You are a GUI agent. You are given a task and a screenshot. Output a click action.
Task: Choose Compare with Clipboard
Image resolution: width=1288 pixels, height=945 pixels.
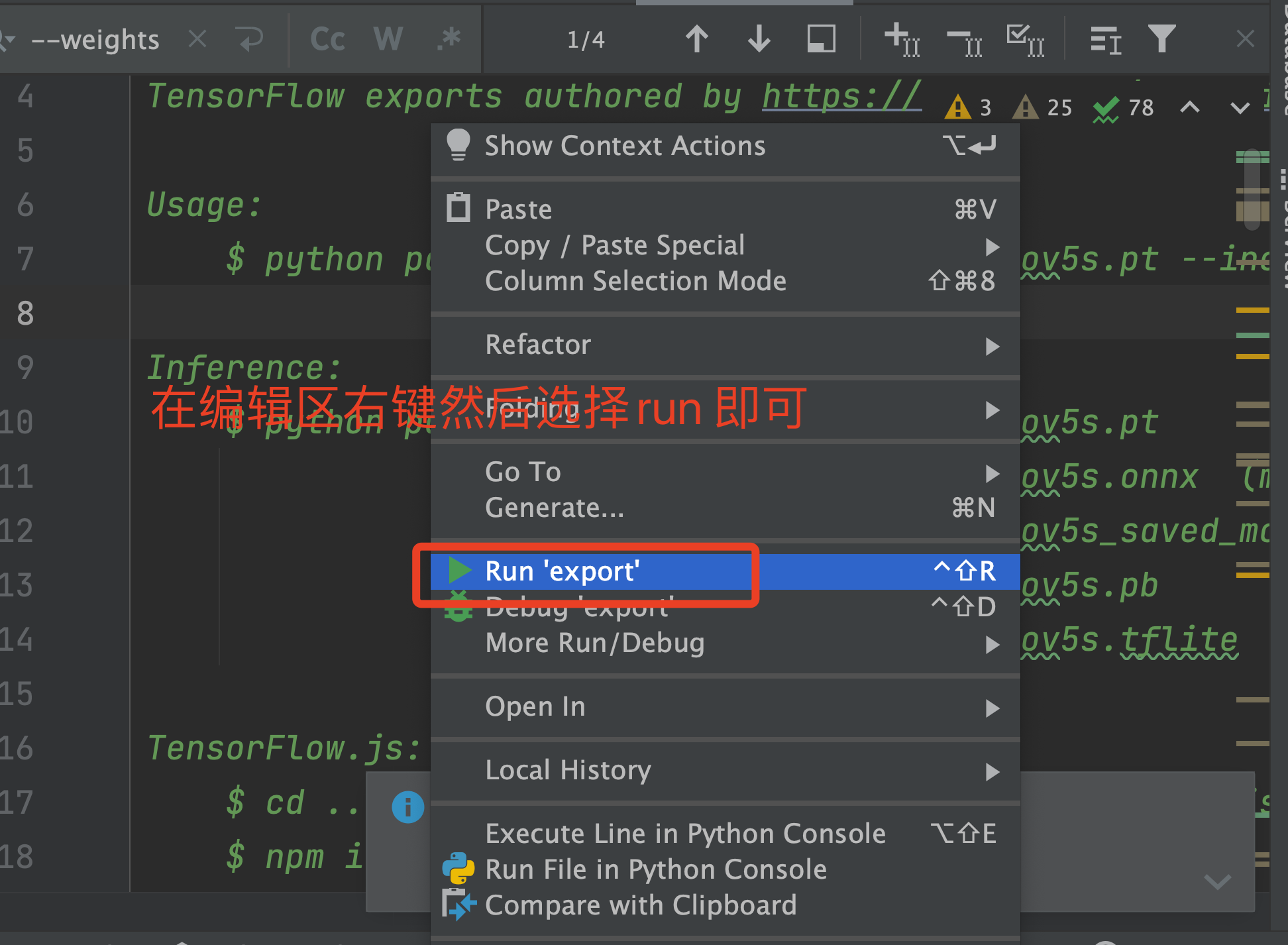tap(725, 905)
